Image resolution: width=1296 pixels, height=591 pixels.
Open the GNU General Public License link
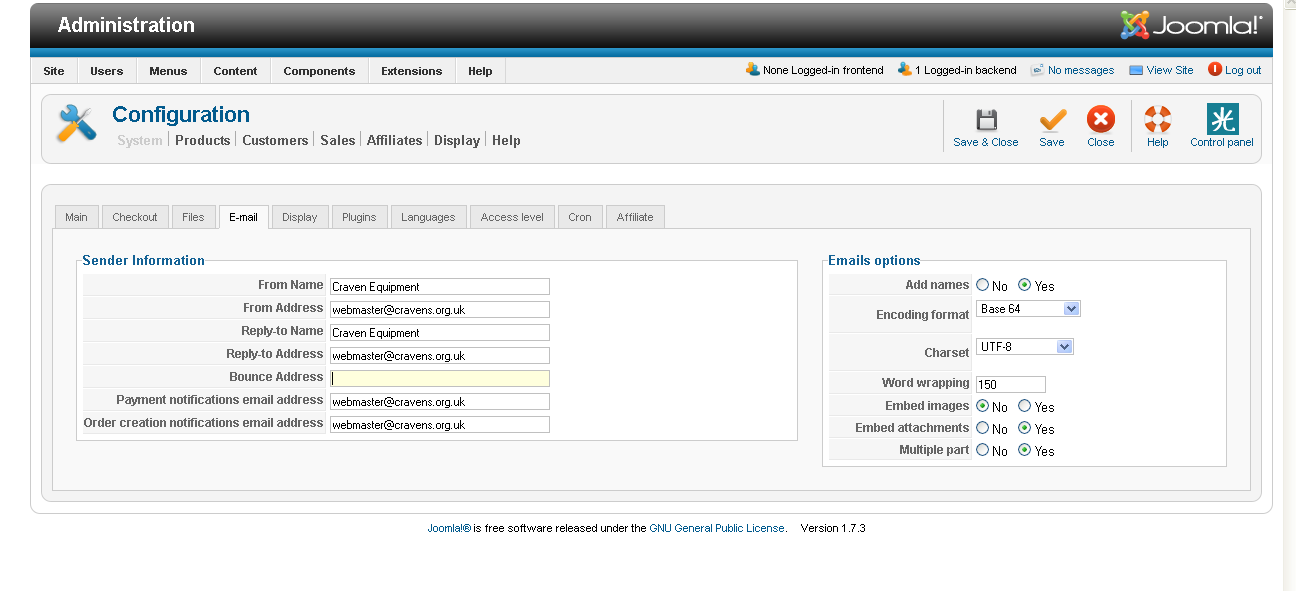pos(717,528)
